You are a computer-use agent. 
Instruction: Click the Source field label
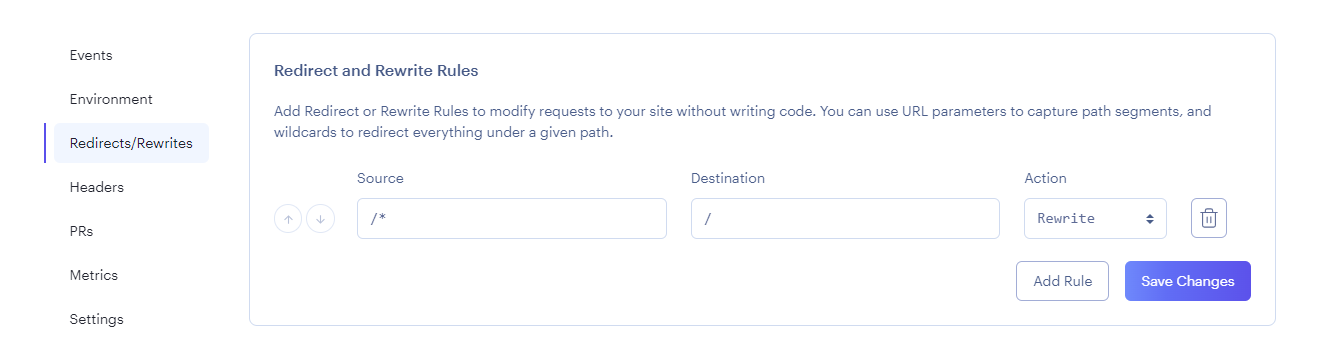tap(380, 178)
